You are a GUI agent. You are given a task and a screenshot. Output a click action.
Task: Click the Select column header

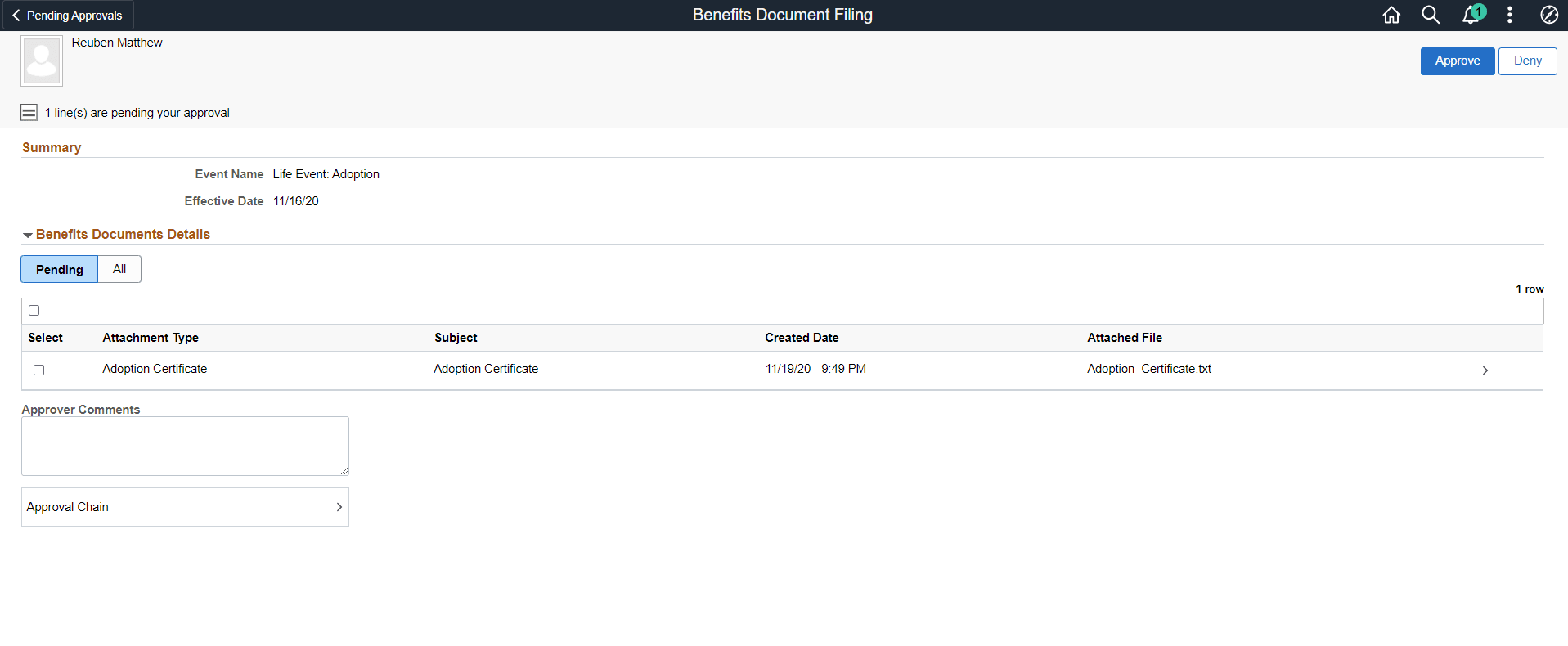point(45,338)
